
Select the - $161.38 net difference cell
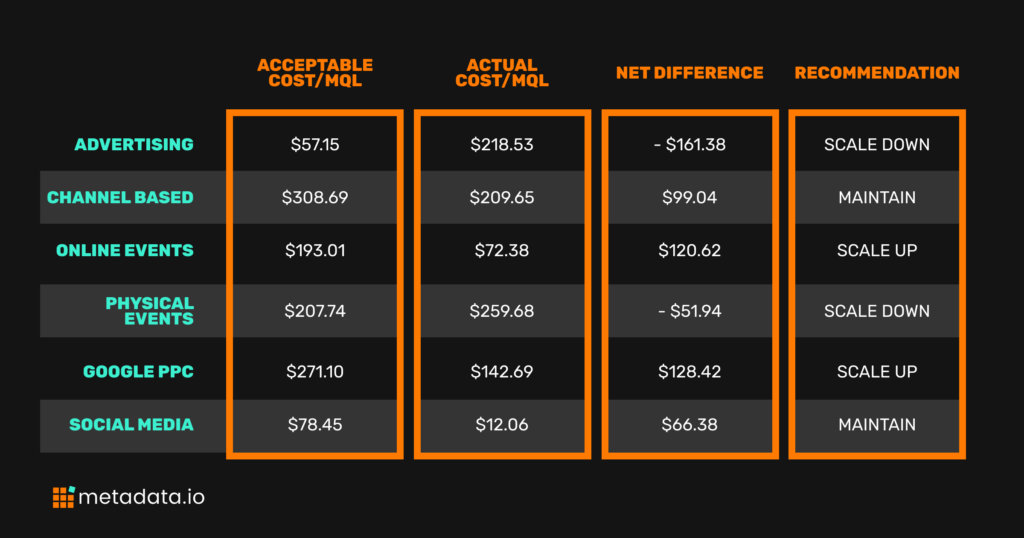point(690,144)
